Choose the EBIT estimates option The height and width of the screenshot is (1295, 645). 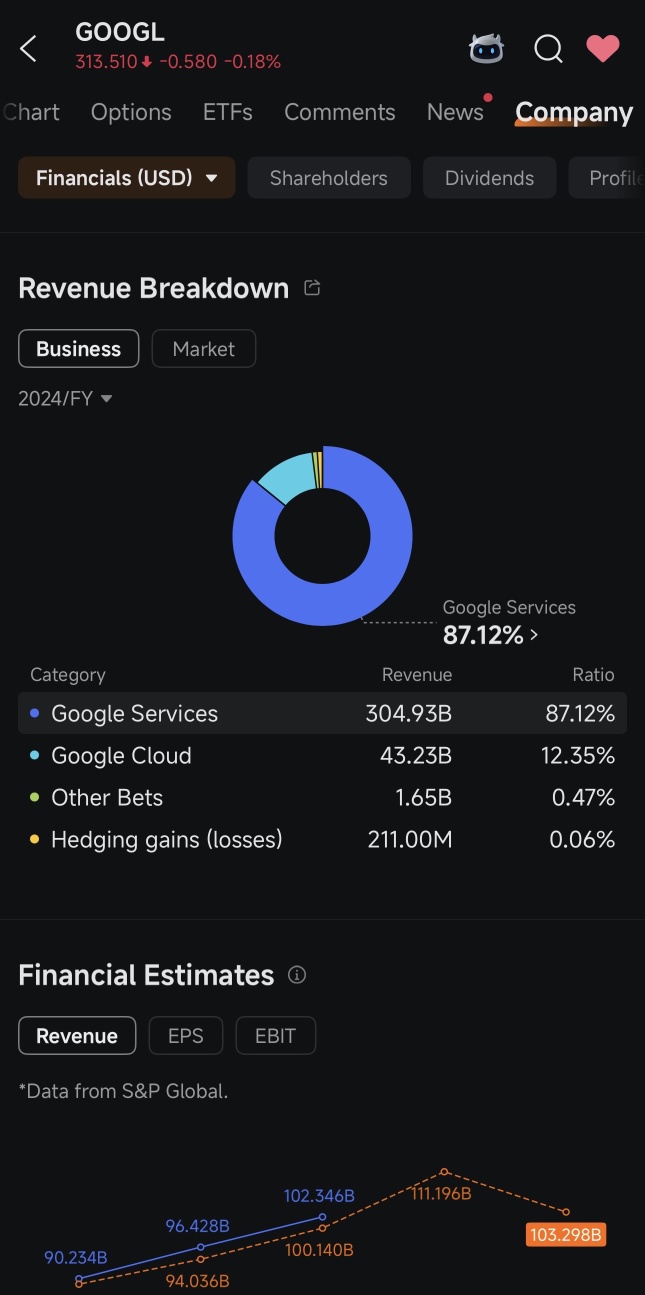coord(275,1036)
